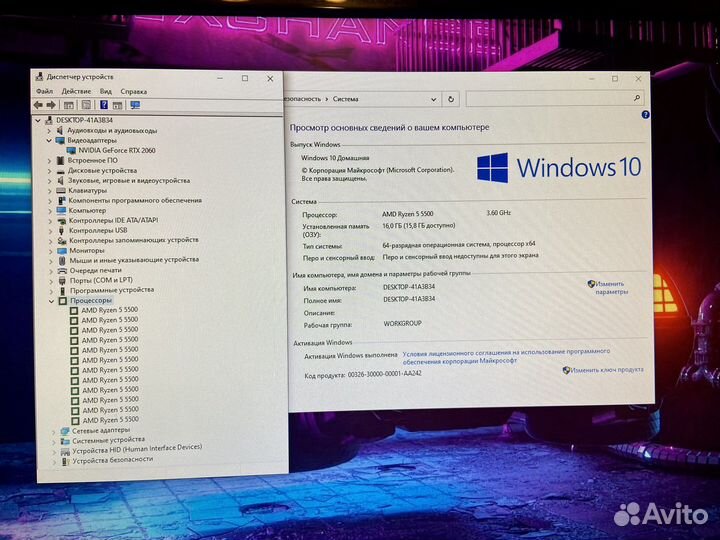Viewport: 720px width, 540px height.
Task: Refresh the System window address bar
Action: [x=451, y=99]
